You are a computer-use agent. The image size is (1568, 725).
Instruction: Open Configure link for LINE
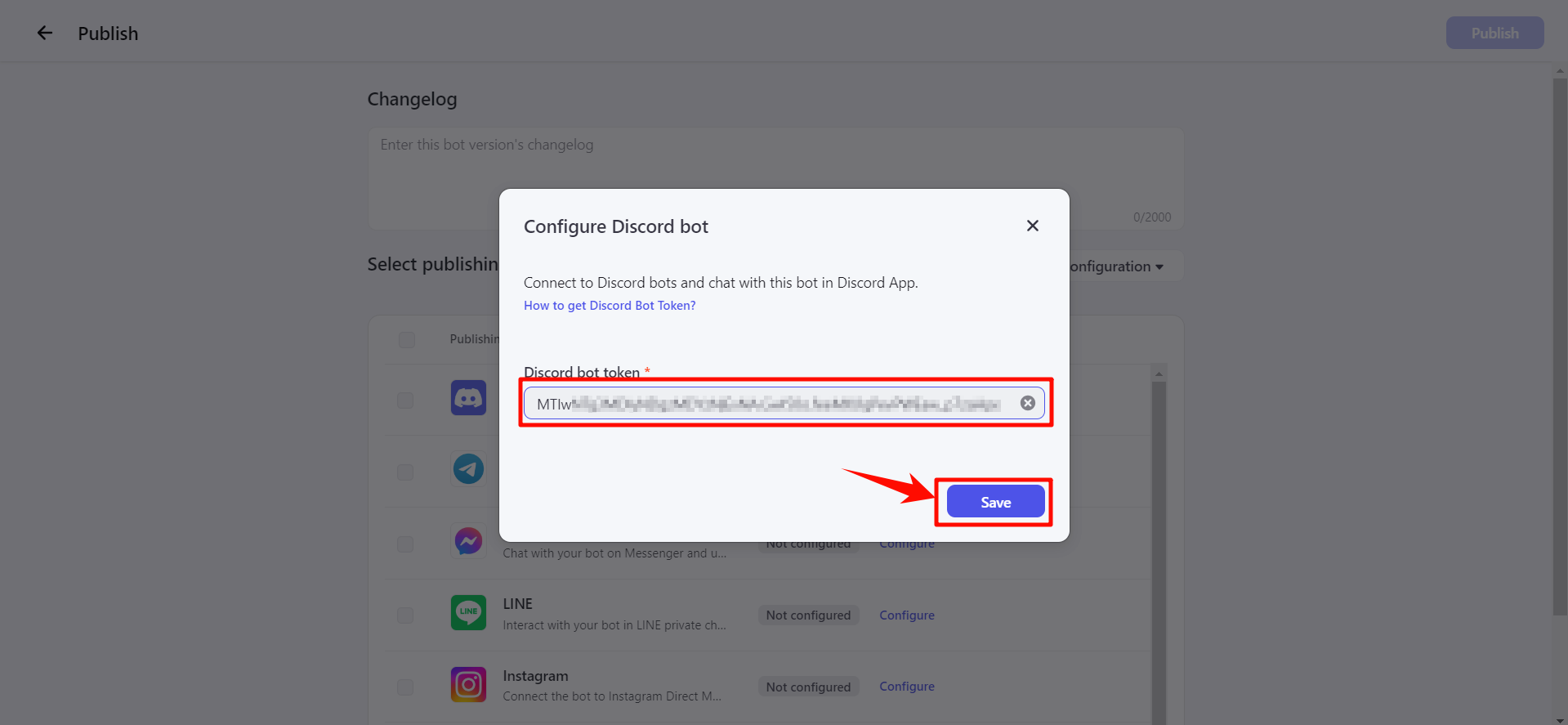pyautogui.click(x=907, y=615)
